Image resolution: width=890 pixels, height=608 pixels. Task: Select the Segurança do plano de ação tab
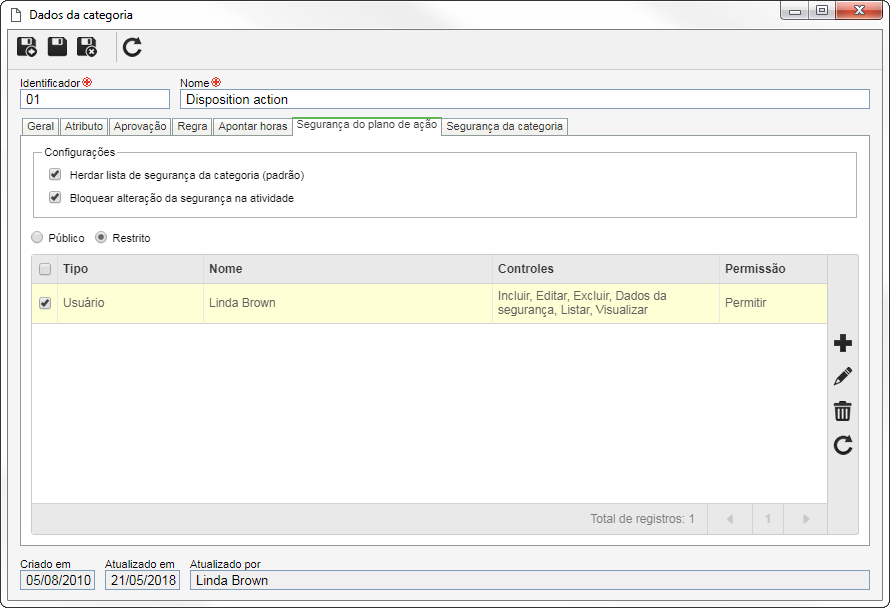click(367, 125)
